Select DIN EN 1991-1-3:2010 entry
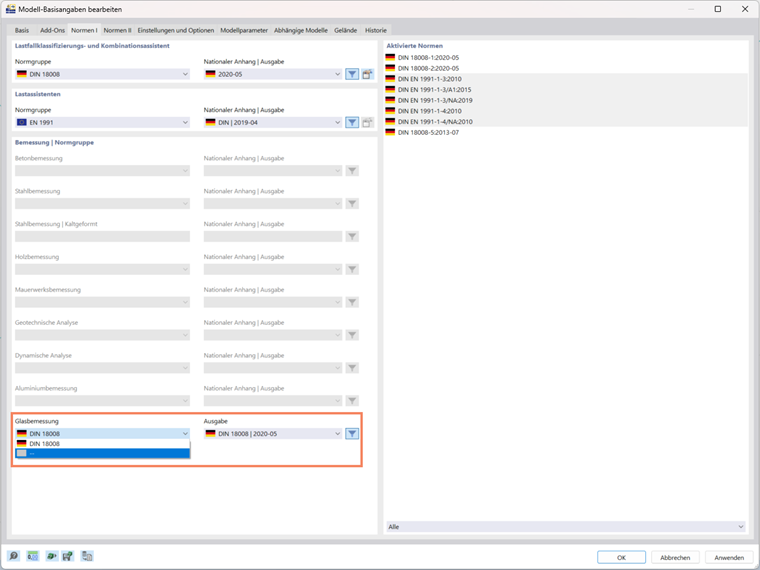Image resolution: width=760 pixels, height=570 pixels. (x=567, y=79)
